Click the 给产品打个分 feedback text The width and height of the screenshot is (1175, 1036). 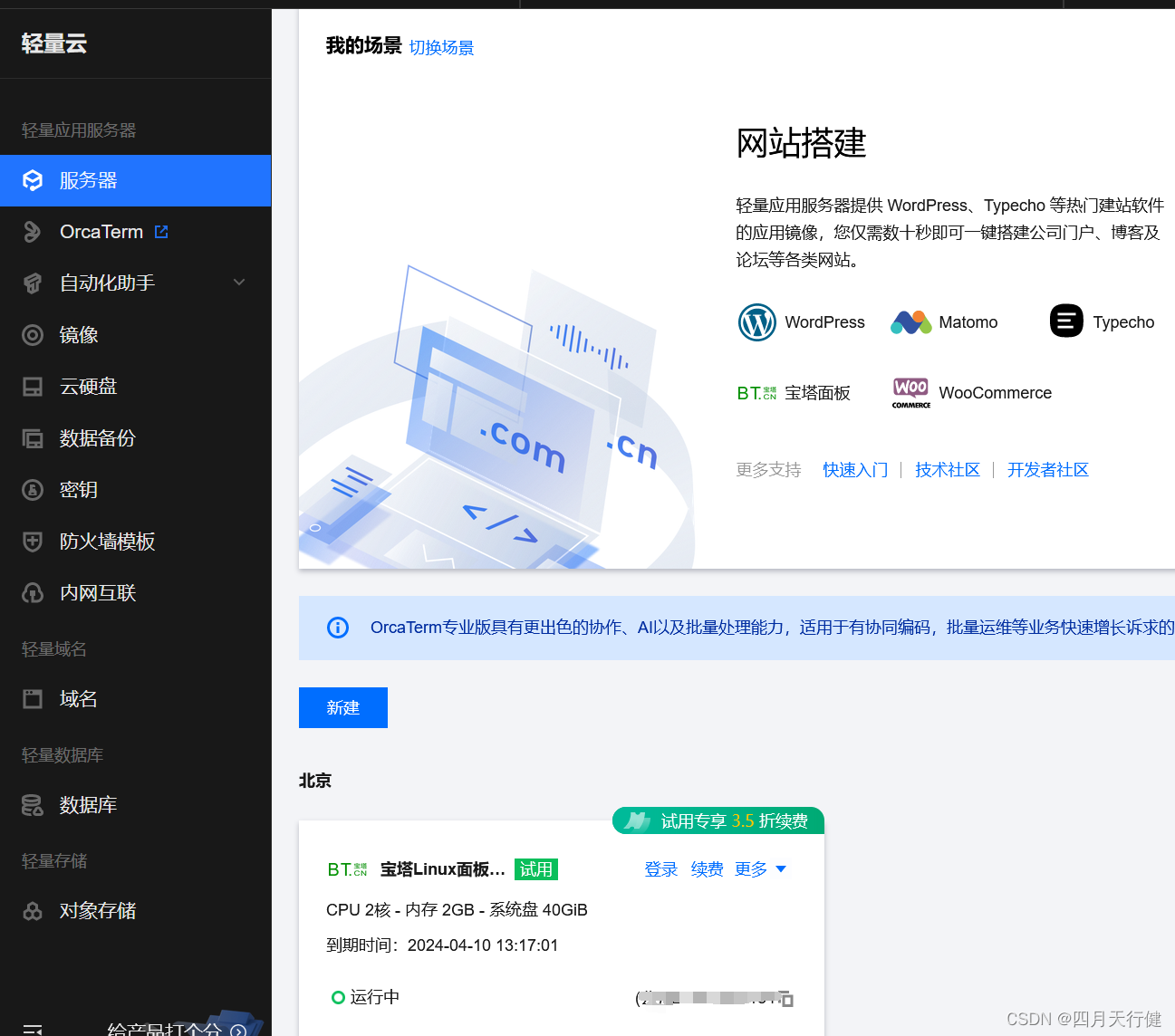(x=164, y=1029)
